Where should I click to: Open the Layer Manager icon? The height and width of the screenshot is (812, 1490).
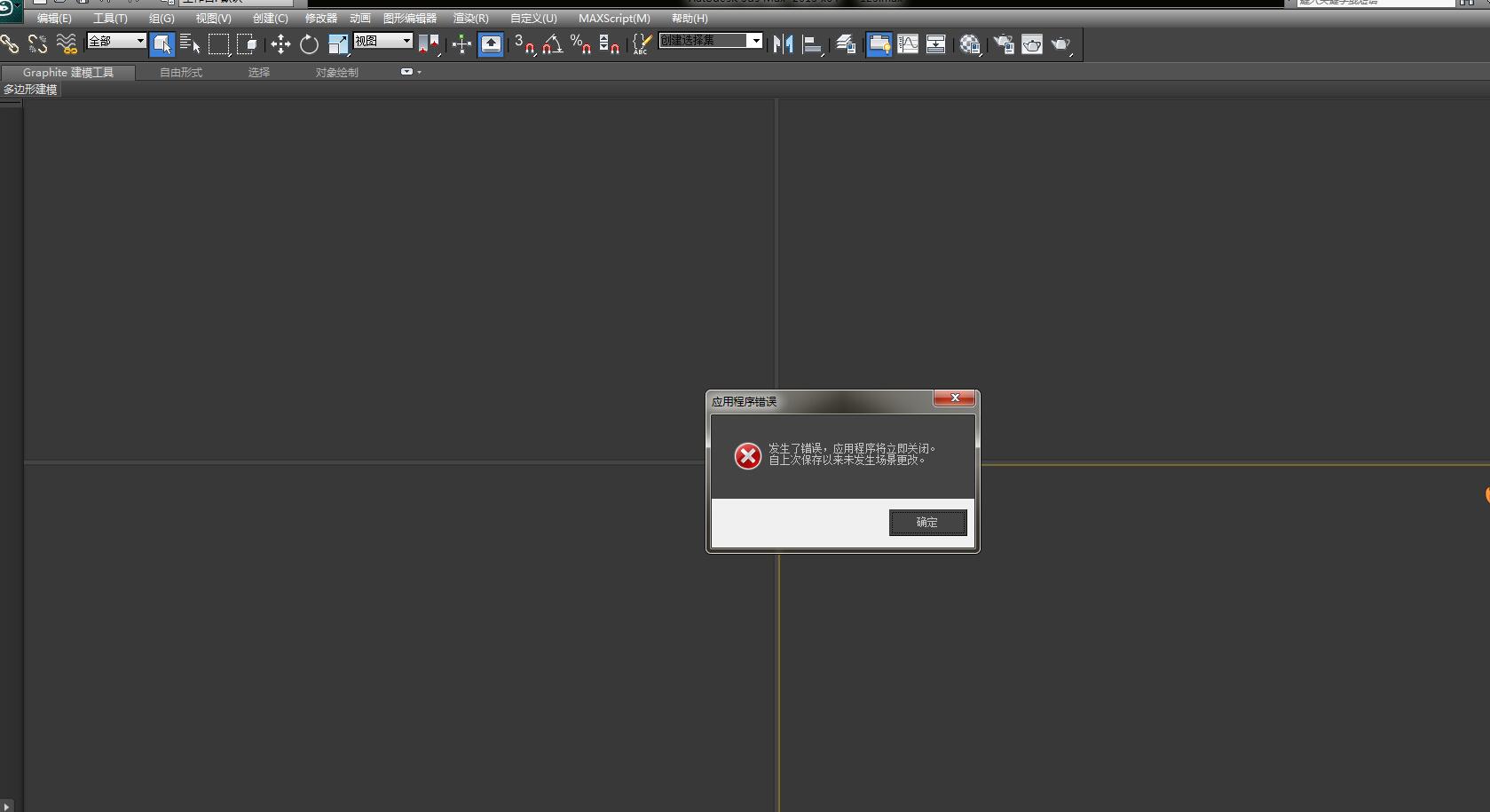846,43
